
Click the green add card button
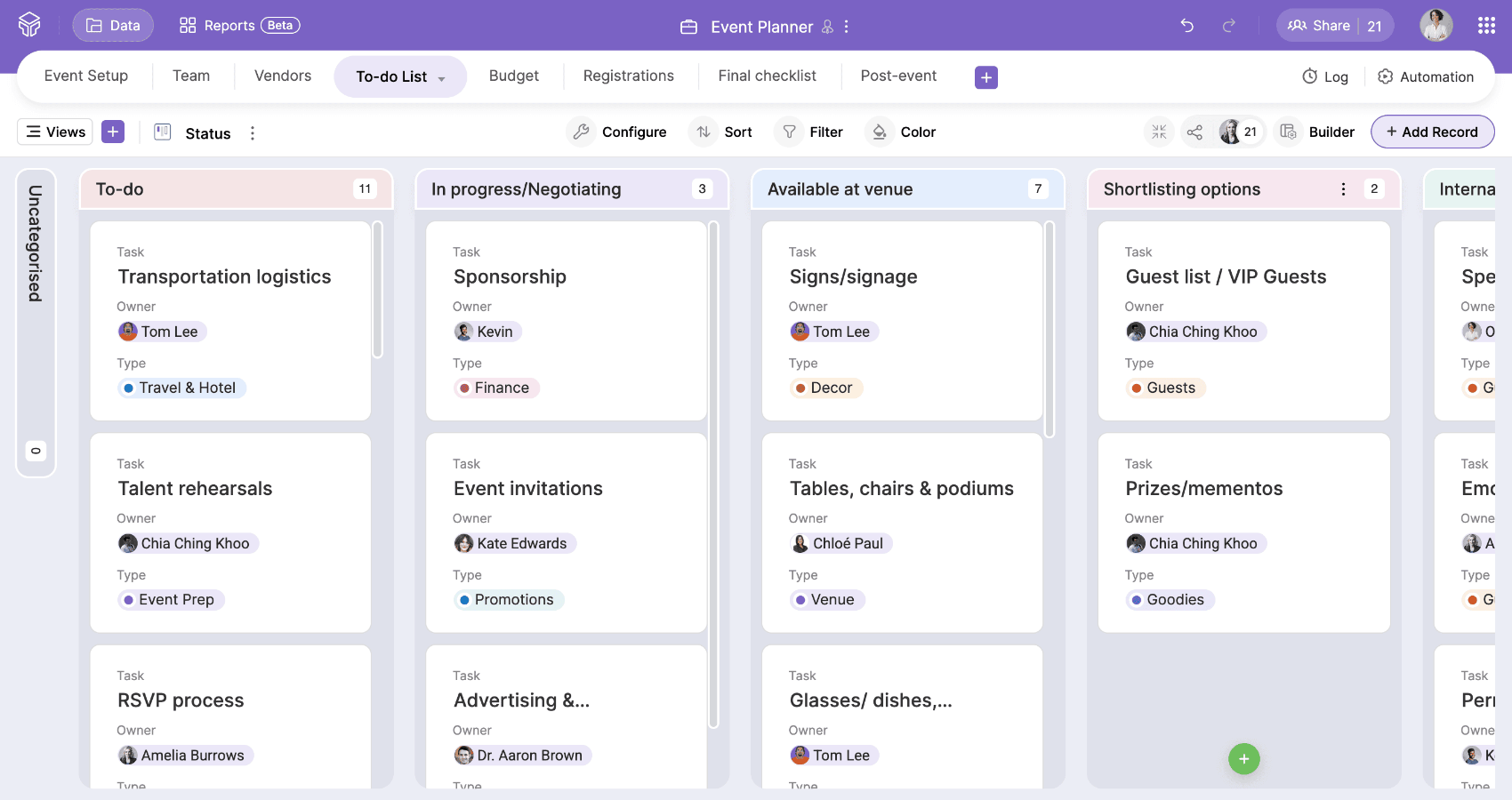click(1243, 759)
